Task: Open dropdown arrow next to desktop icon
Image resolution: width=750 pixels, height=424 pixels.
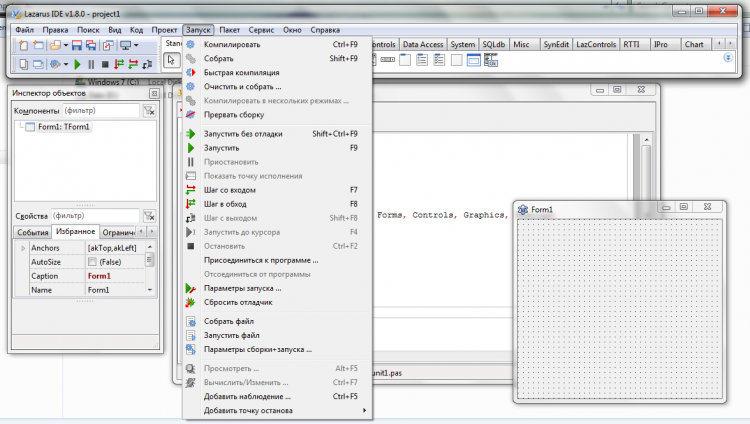Action: click(x=136, y=45)
